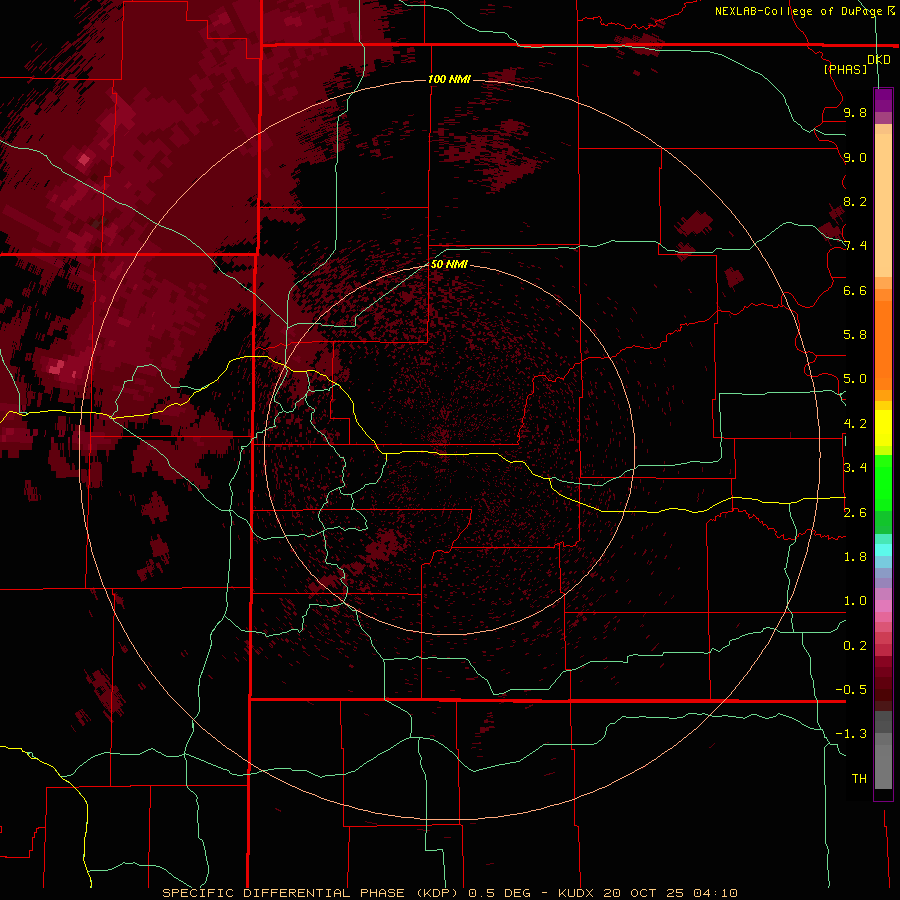Click the "TH" threshold label on legend
Screen dimensions: 900x900
(x=859, y=779)
